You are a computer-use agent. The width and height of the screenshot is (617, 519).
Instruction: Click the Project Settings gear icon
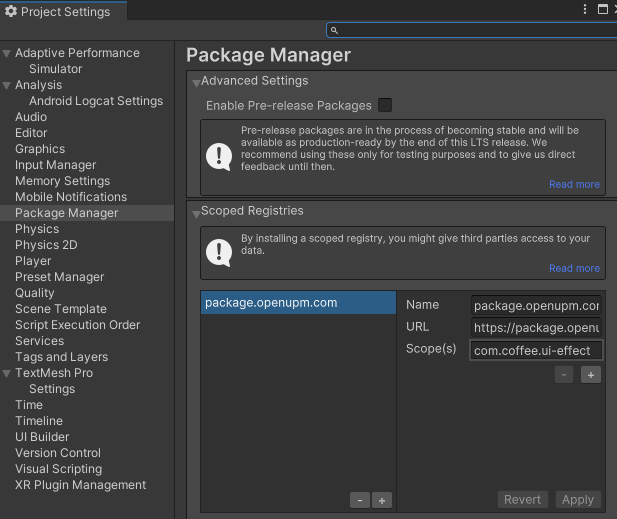11,11
